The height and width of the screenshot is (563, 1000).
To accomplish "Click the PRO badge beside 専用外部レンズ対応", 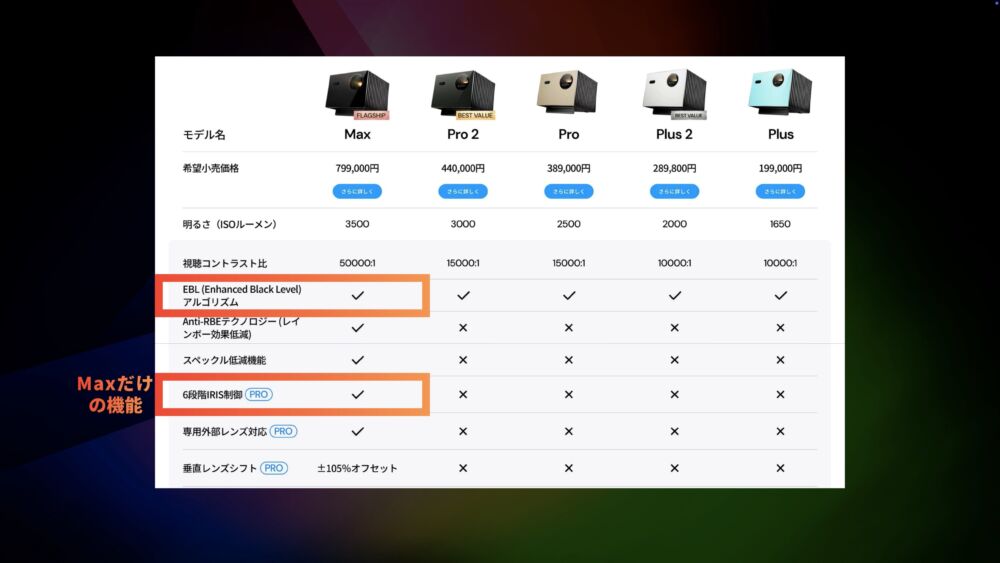I will 283,432.
